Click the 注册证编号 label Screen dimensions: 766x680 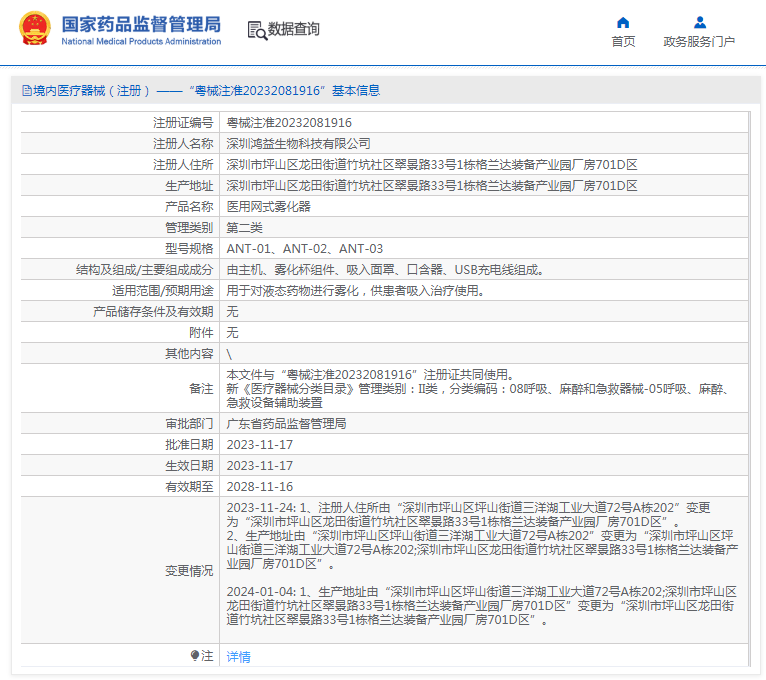183,123
